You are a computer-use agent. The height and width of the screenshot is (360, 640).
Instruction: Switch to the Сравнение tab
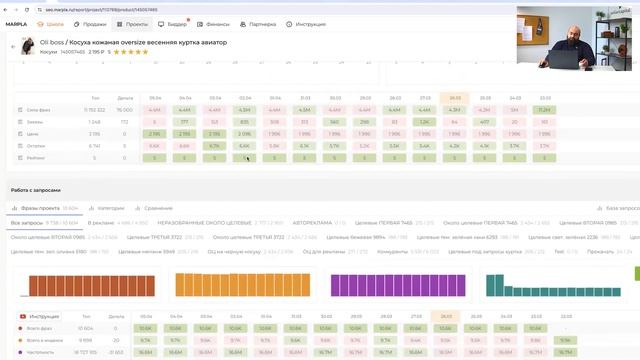pyautogui.click(x=154, y=208)
